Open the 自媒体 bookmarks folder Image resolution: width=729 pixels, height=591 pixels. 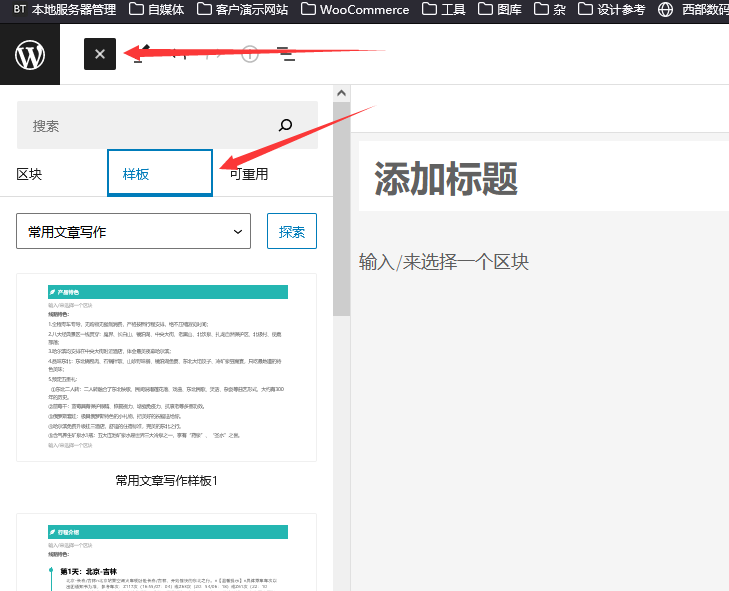[156, 9]
